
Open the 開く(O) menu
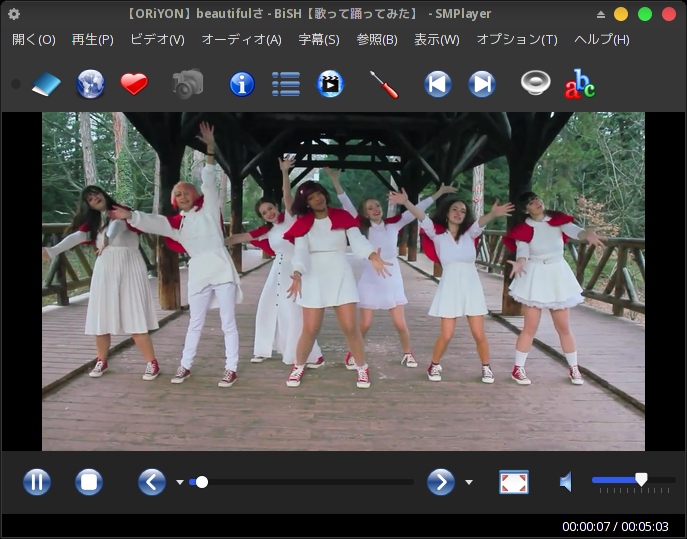click(x=34, y=40)
